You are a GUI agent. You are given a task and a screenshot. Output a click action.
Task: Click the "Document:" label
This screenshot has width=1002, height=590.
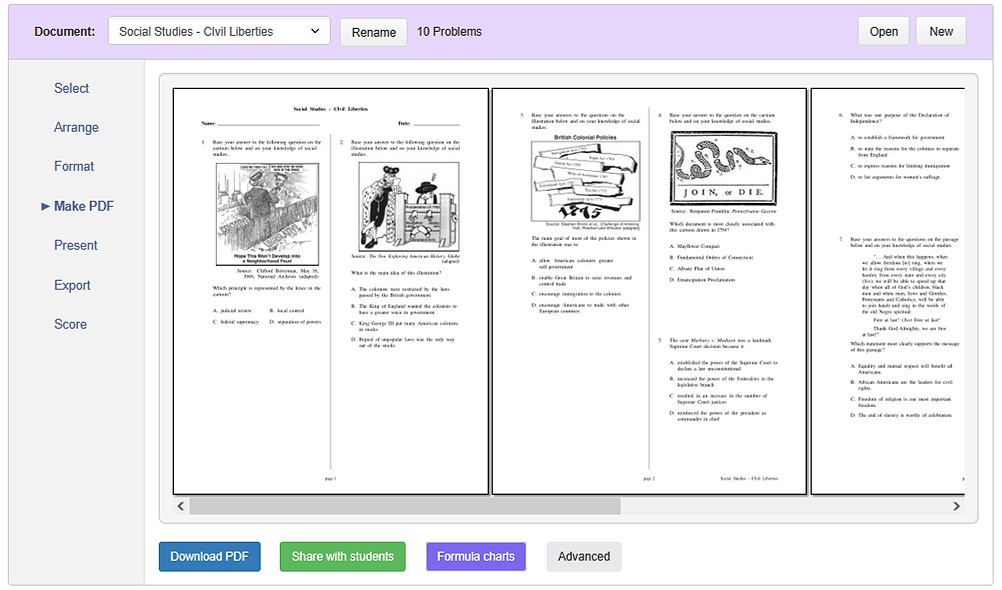[x=65, y=32]
